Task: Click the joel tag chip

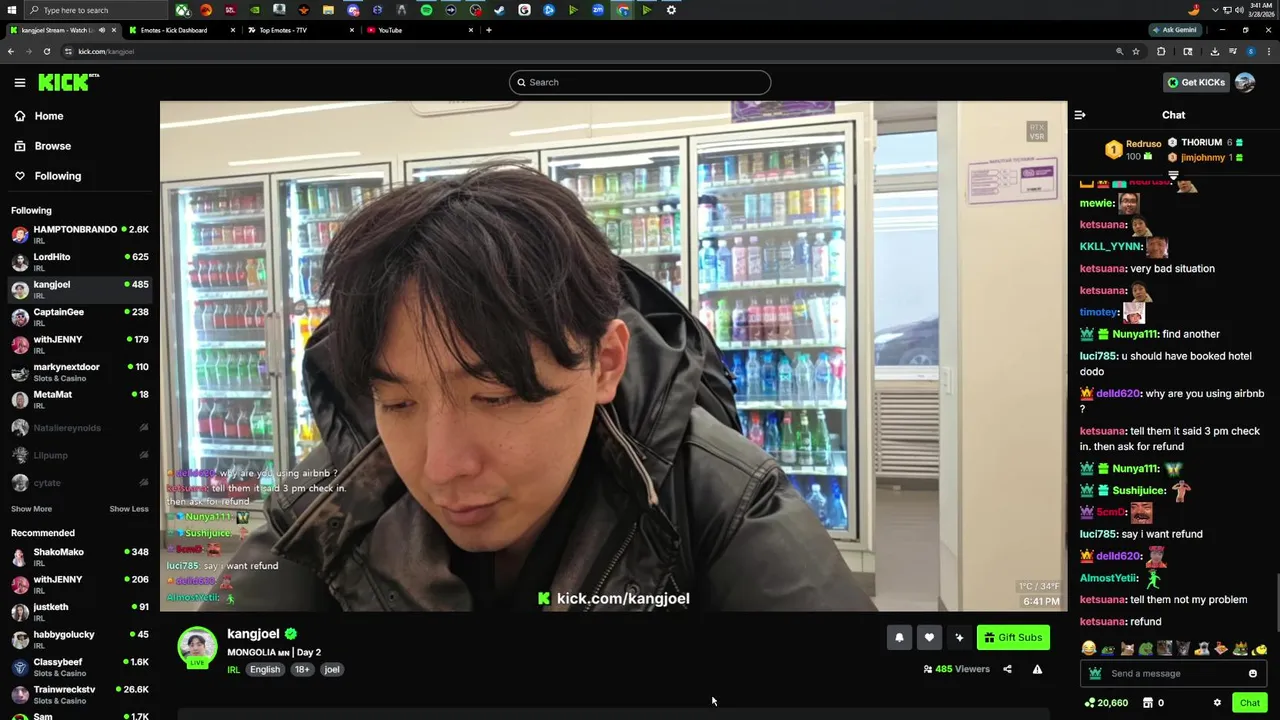Action: pos(332,670)
